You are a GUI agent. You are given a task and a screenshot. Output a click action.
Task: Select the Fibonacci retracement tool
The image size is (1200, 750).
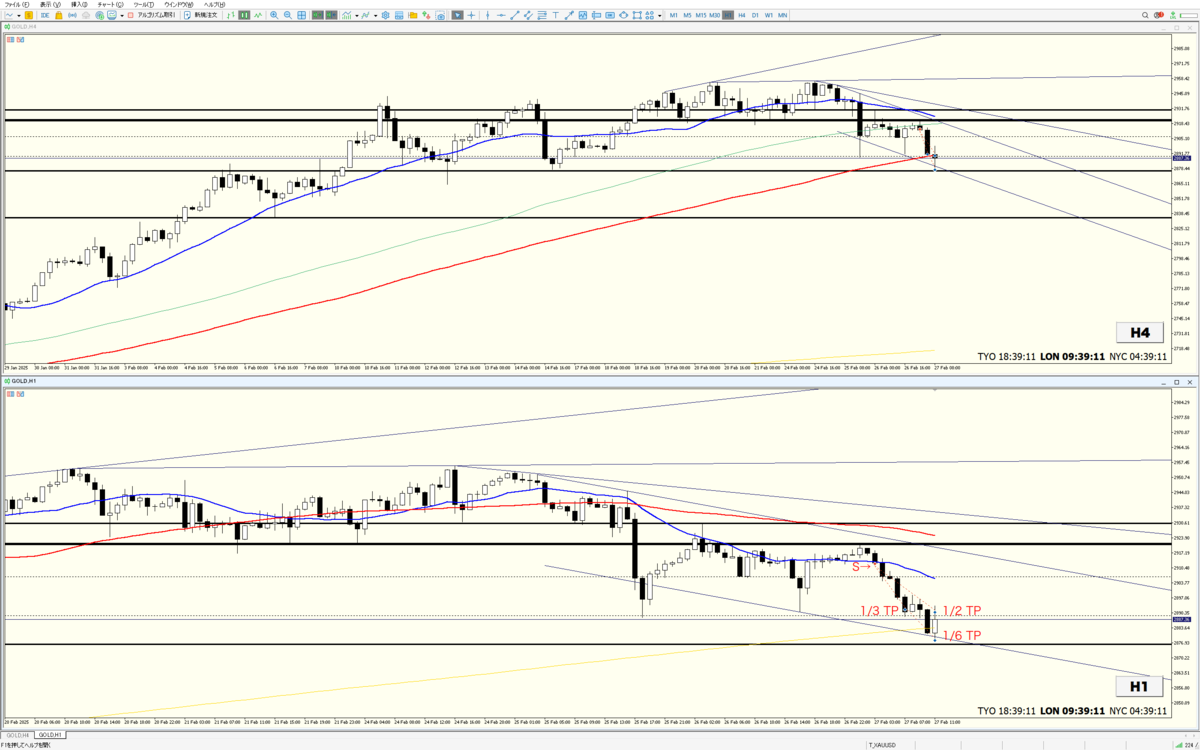pyautogui.click(x=542, y=15)
